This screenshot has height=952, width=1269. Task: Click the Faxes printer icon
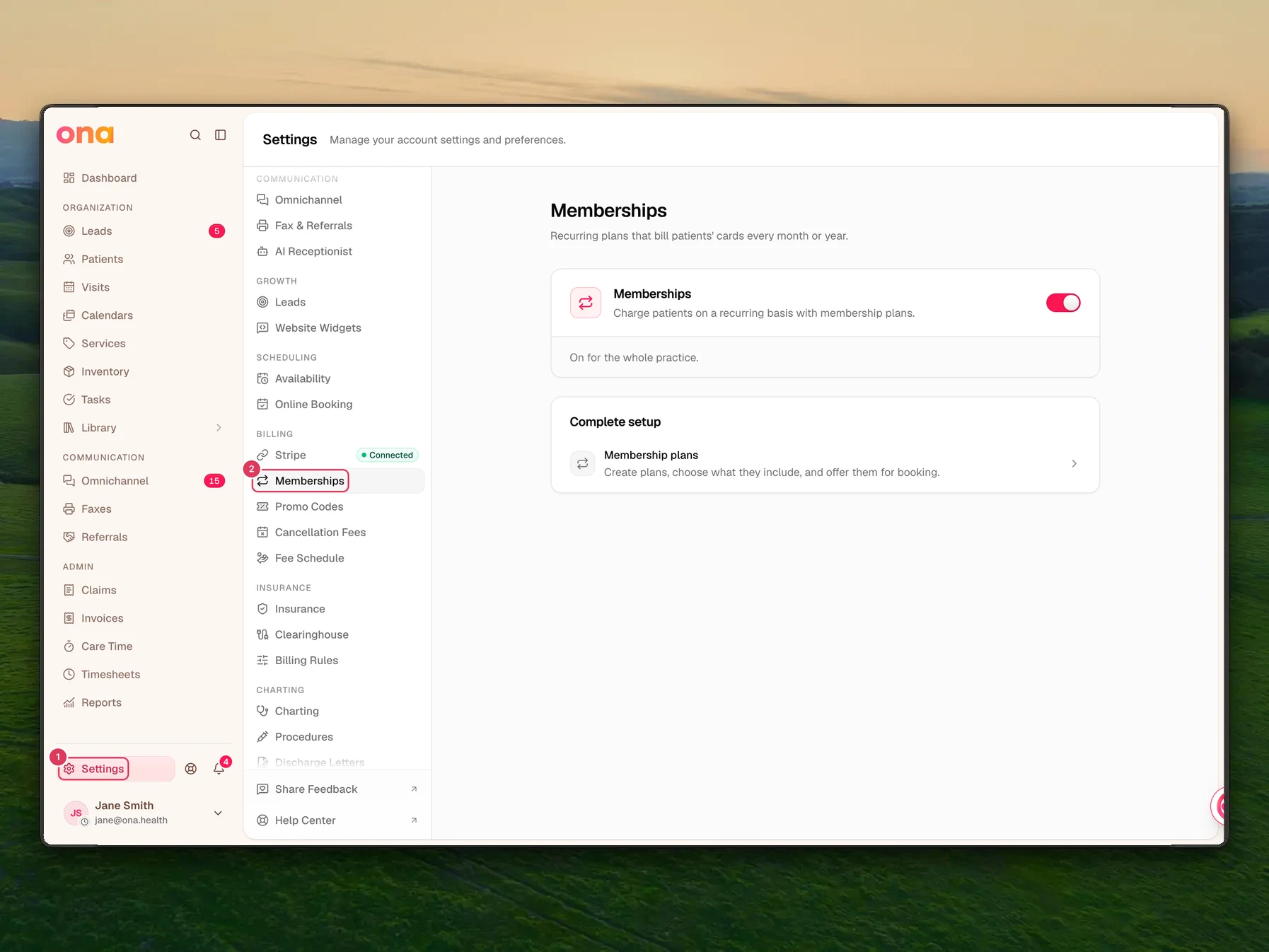point(69,509)
